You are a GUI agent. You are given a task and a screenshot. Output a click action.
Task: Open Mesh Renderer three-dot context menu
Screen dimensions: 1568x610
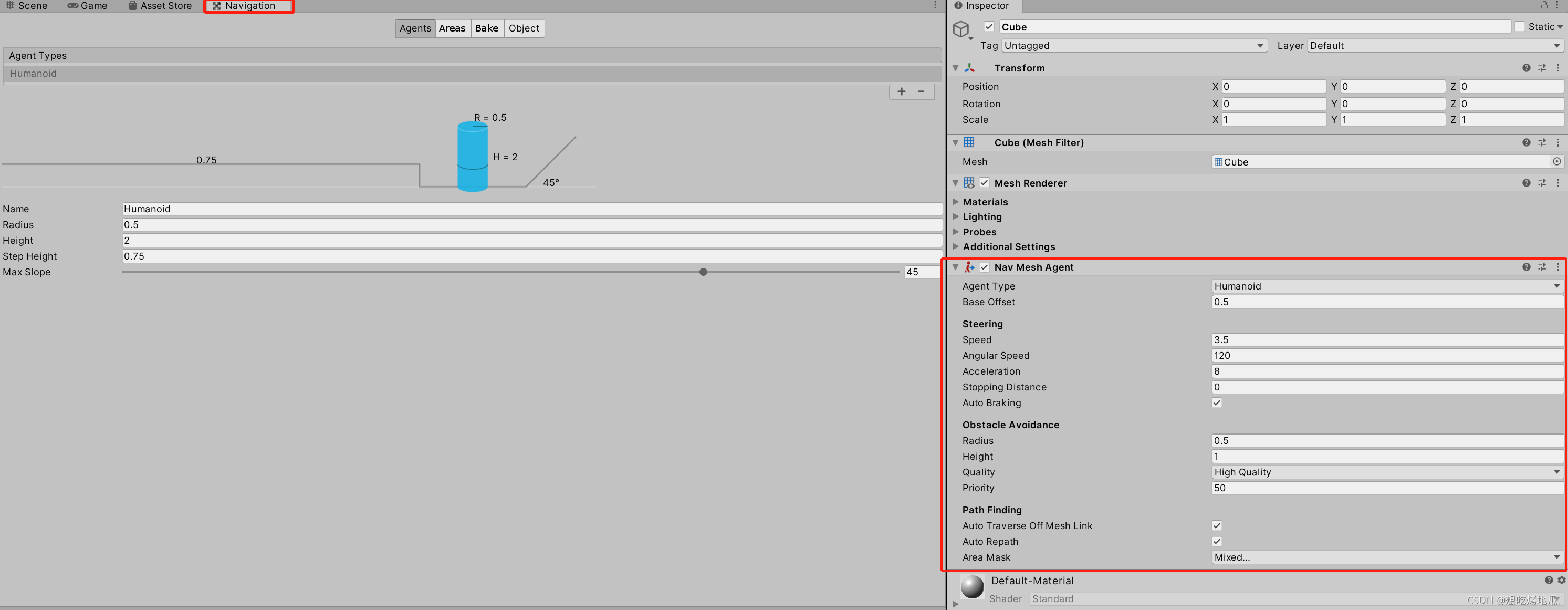coord(1557,183)
